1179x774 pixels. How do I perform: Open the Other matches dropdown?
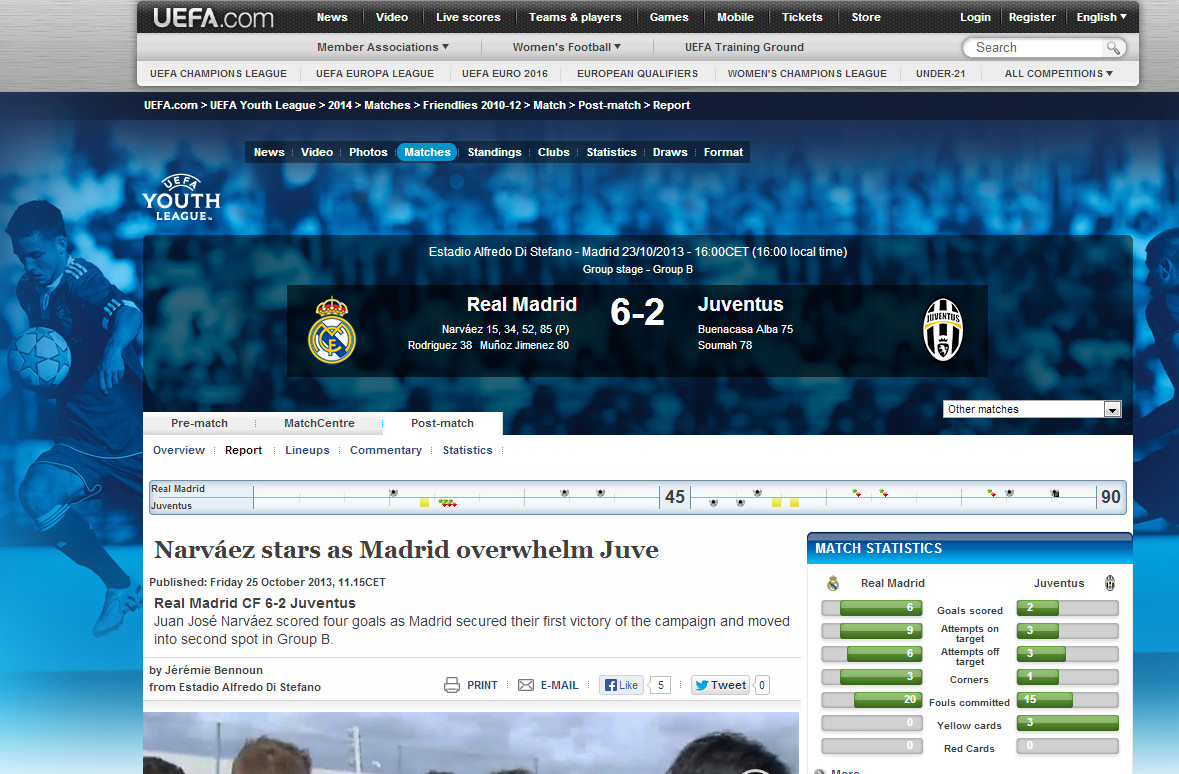[x=1032, y=409]
